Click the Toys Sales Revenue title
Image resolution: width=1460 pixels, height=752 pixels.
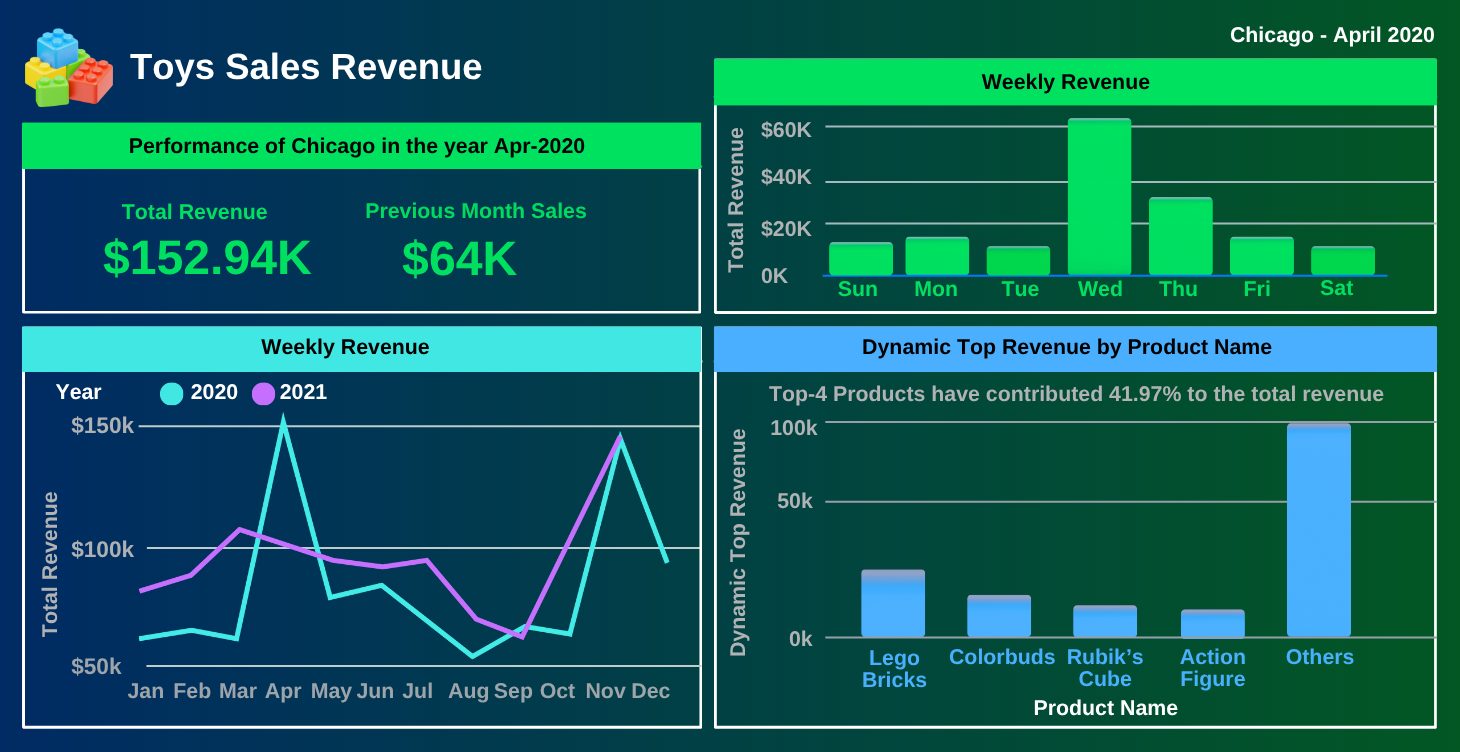(x=306, y=67)
